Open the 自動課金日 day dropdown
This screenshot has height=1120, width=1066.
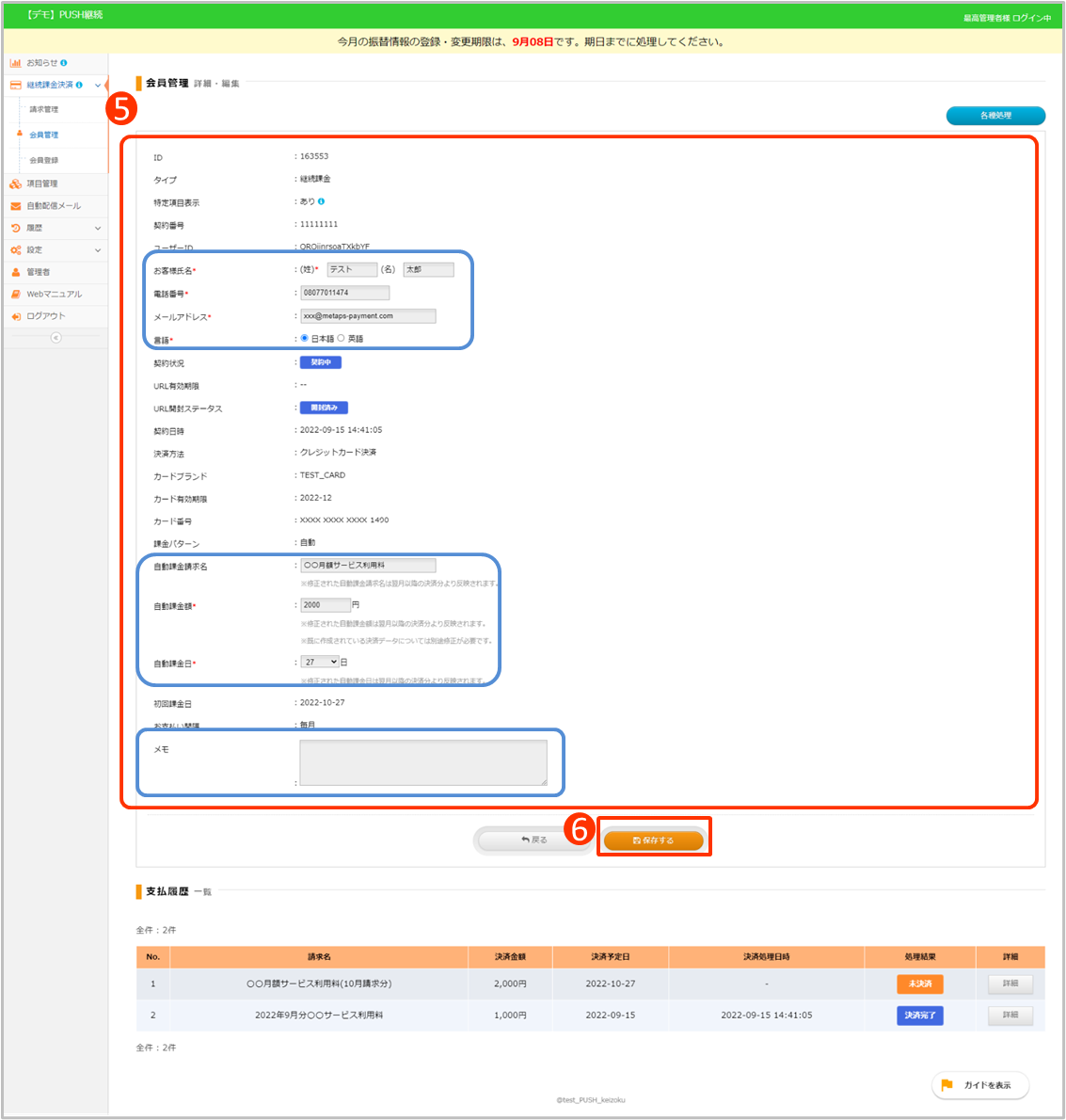click(x=320, y=662)
